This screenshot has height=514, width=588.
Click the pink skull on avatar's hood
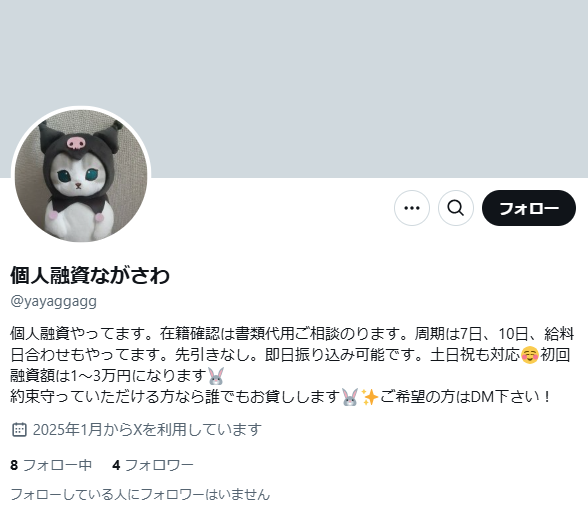pos(76,142)
